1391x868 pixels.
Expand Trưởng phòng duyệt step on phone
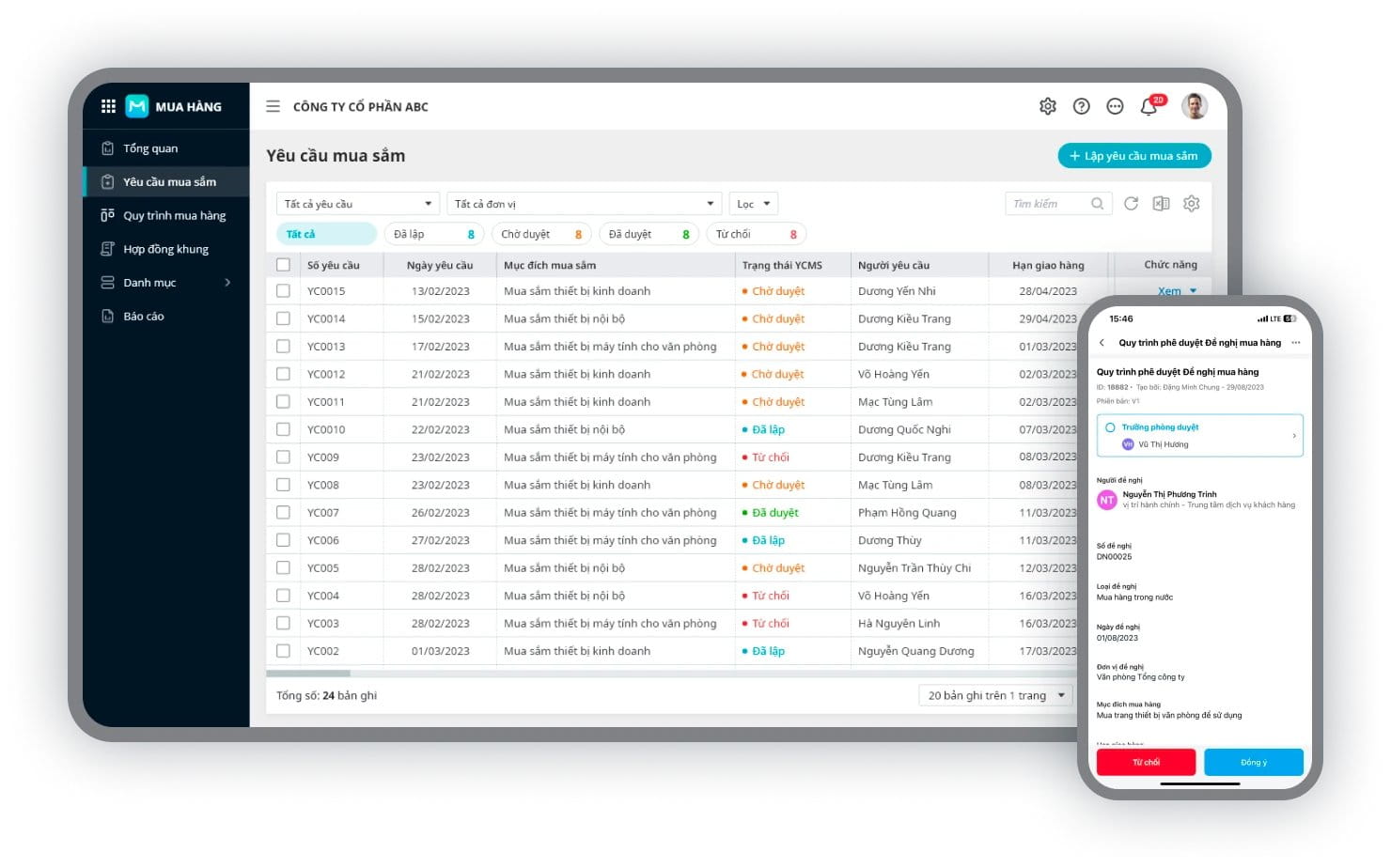[1200, 436]
